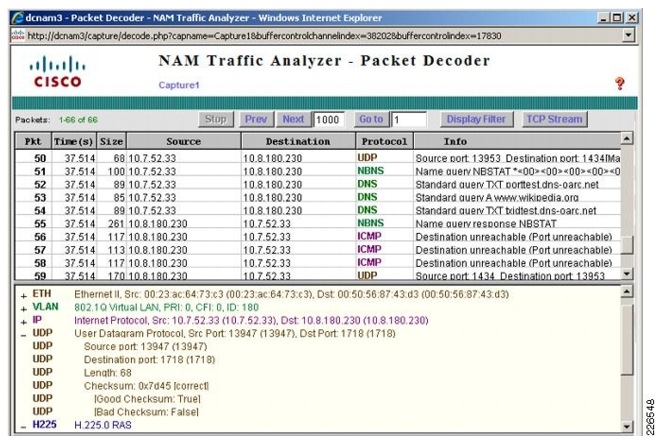Screen dimensions: 662x443
Task: Click the Internet Protocol Src/Dst line
Action: 251,321
